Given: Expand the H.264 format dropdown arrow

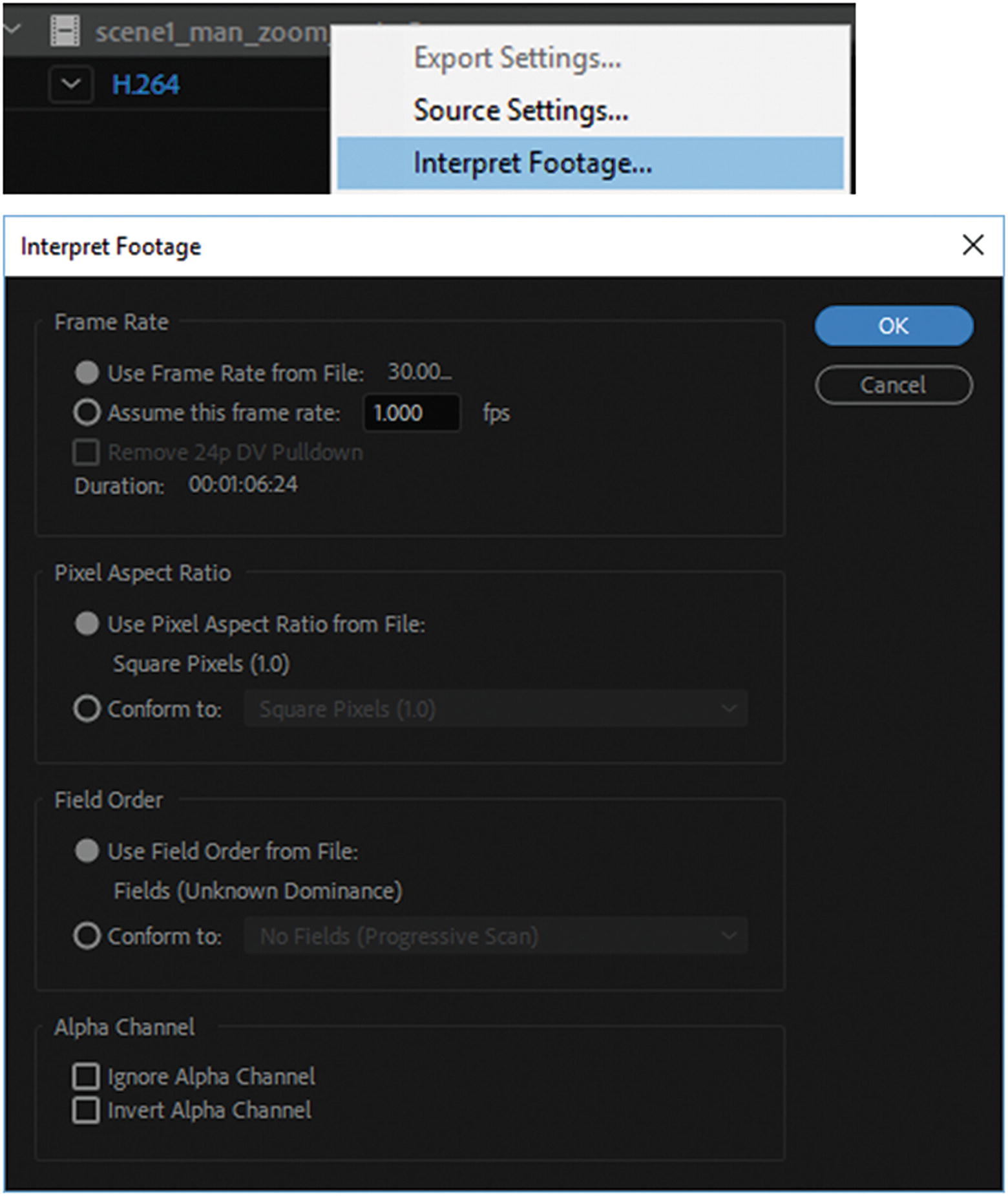Looking at the screenshot, I should [70, 84].
